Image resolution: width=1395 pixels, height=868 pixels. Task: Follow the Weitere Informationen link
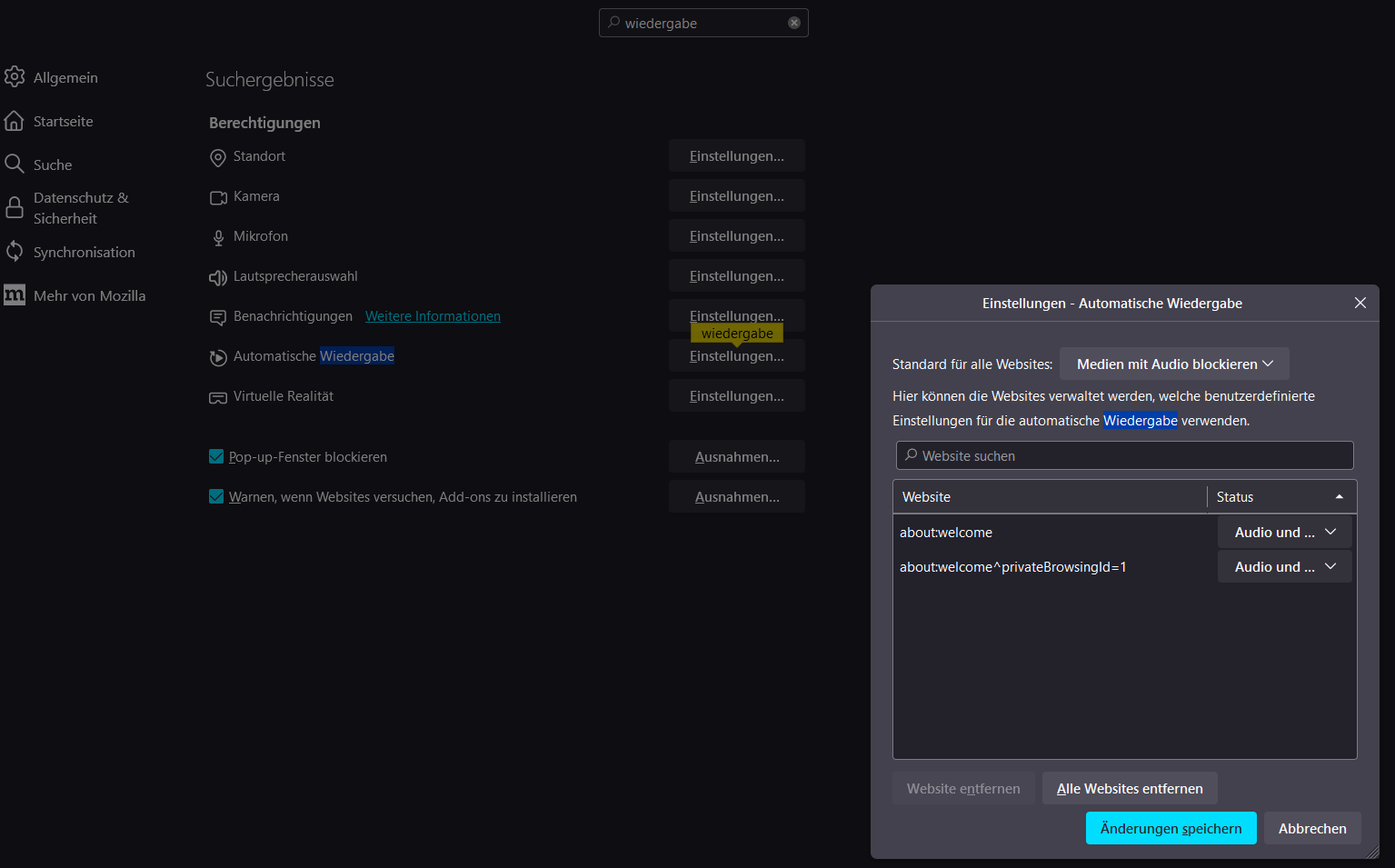433,315
